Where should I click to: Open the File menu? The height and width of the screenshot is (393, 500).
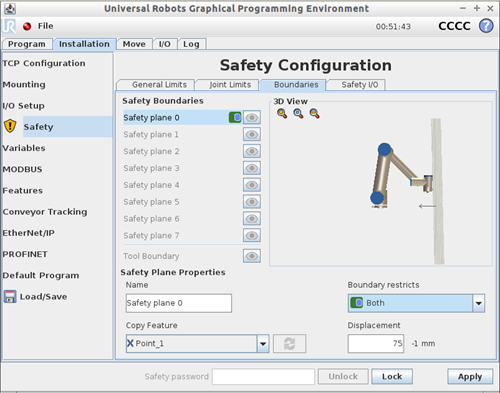[x=45, y=26]
